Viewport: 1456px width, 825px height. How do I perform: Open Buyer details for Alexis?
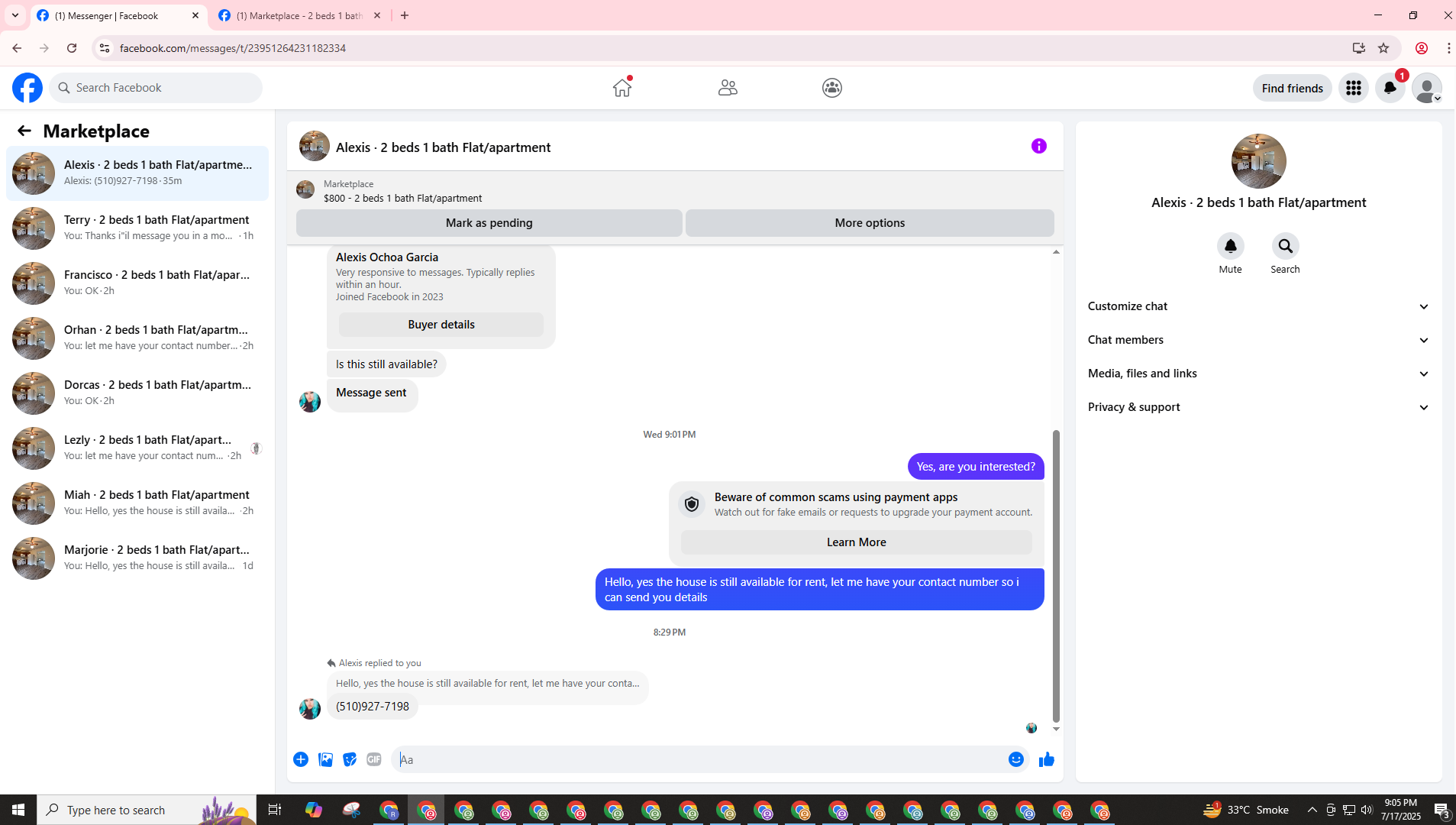(x=441, y=325)
